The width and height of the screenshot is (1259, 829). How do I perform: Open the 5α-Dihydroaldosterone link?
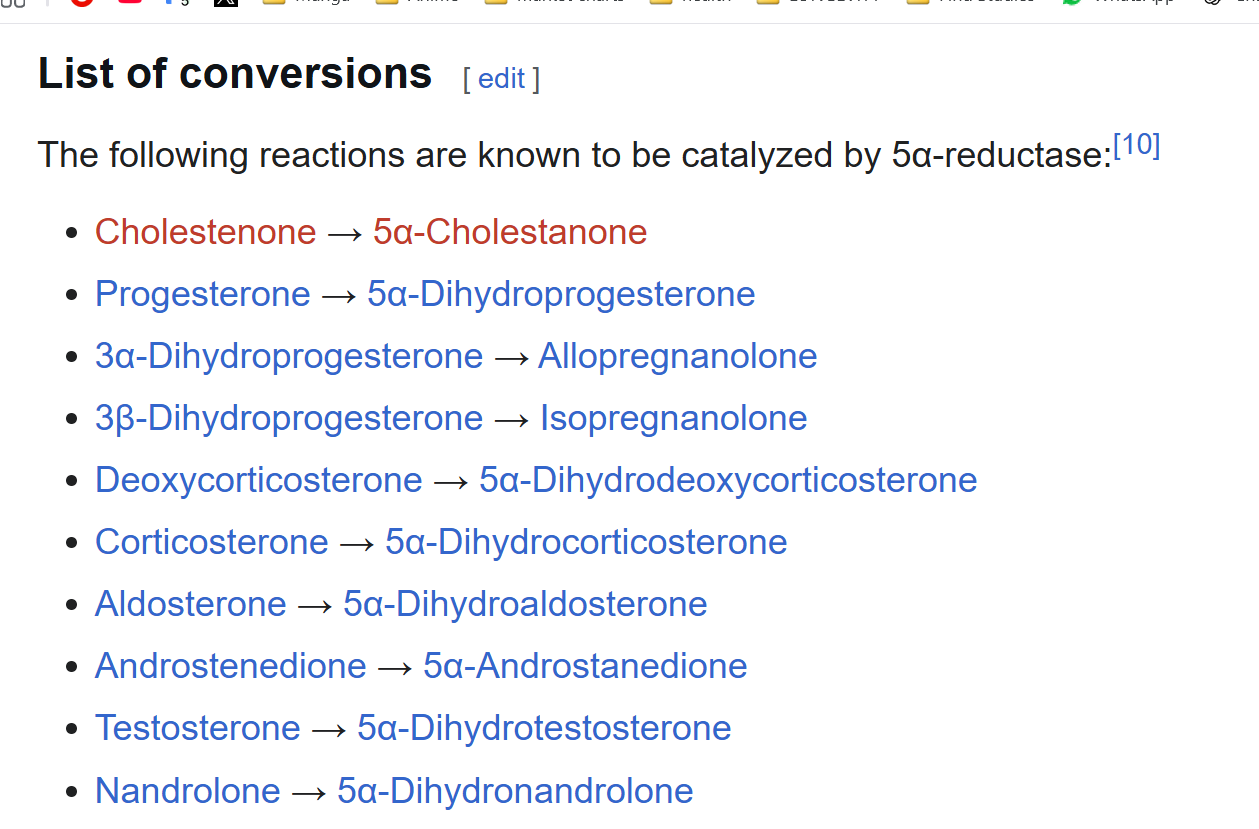pyautogui.click(x=525, y=604)
